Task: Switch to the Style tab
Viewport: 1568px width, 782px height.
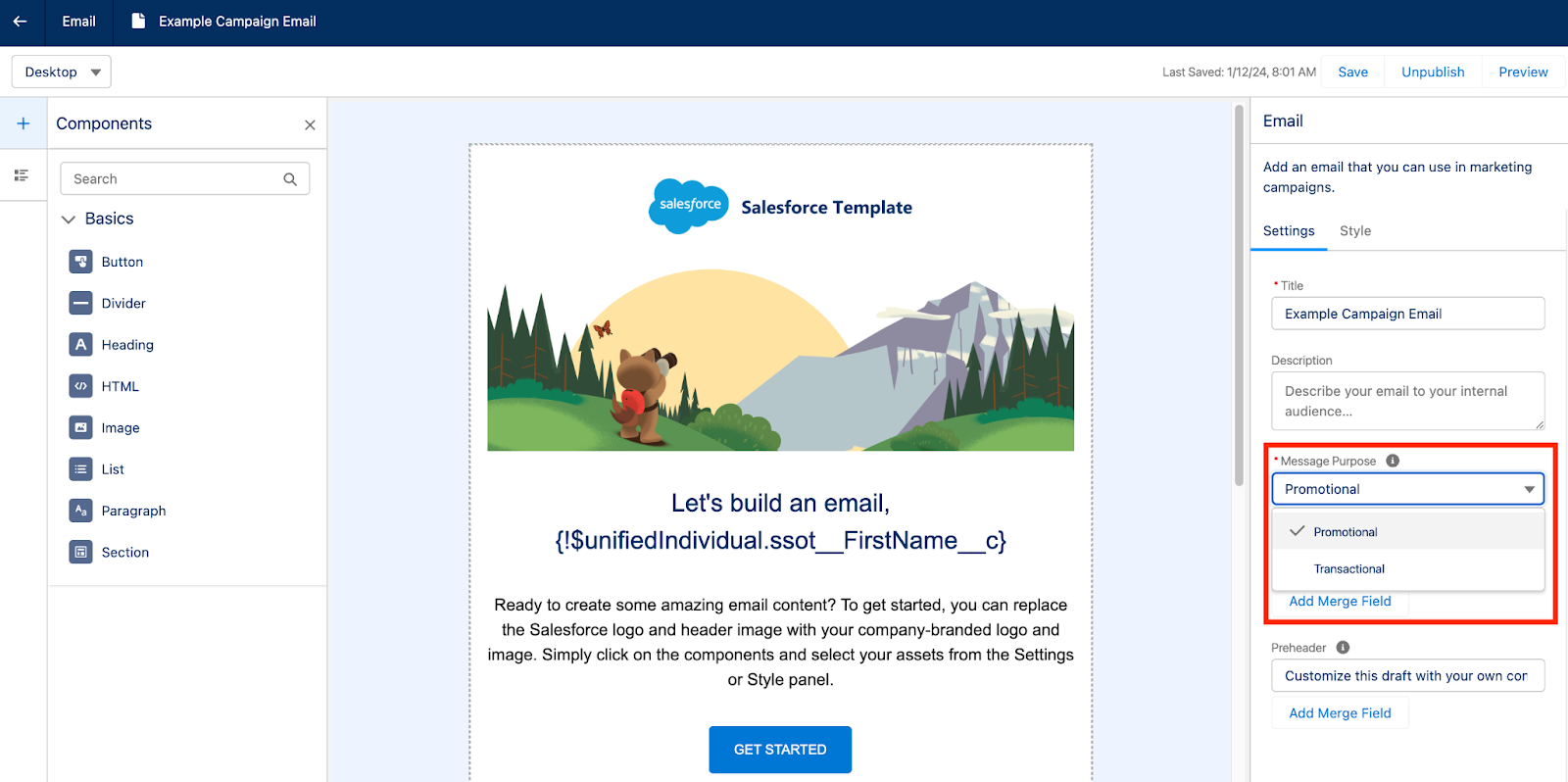Action: click(x=1354, y=231)
